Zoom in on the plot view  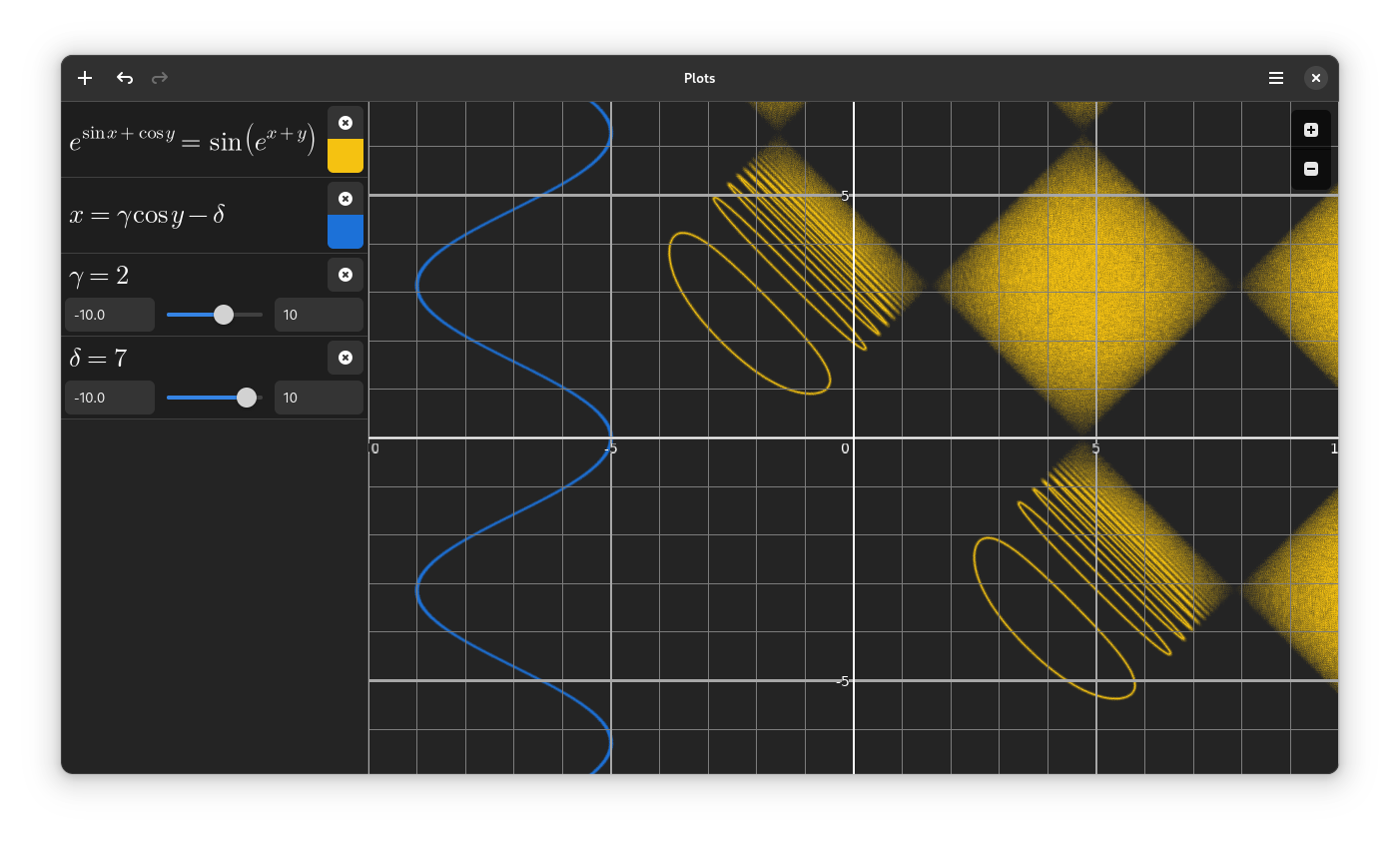[1310, 128]
